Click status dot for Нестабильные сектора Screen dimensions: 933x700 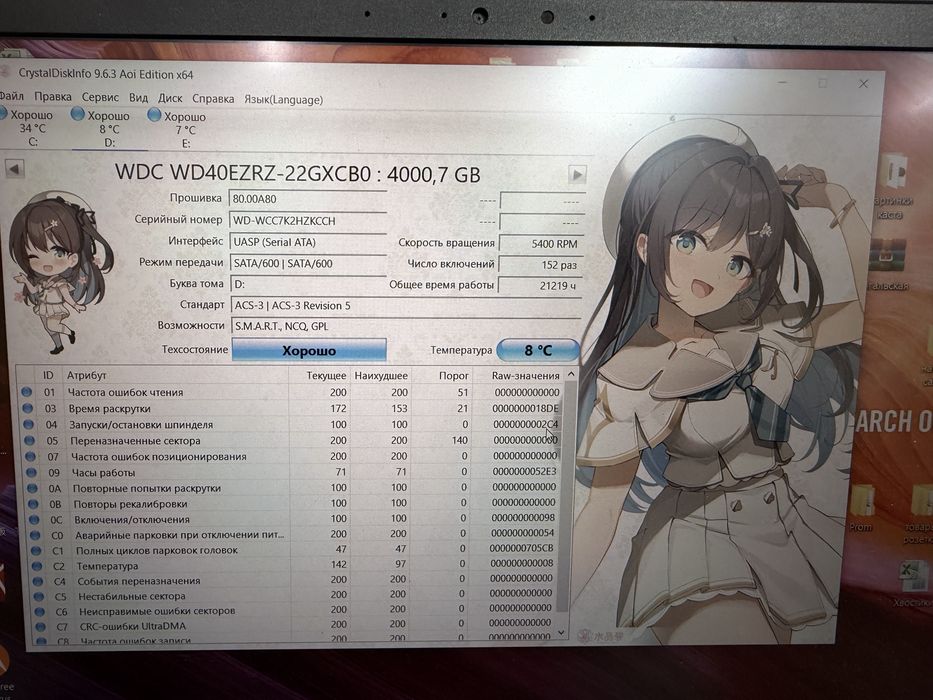click(39, 596)
